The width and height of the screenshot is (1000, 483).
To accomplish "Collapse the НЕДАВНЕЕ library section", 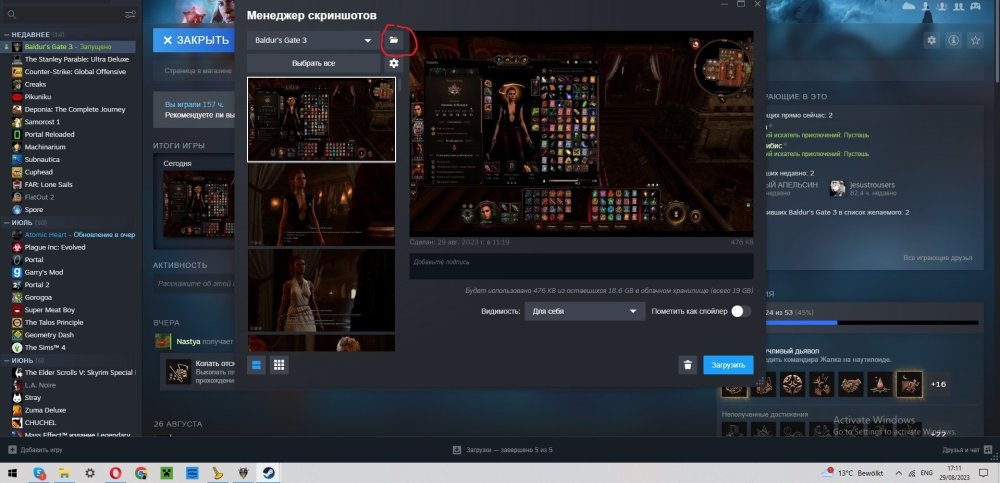I will pyautogui.click(x=5, y=33).
